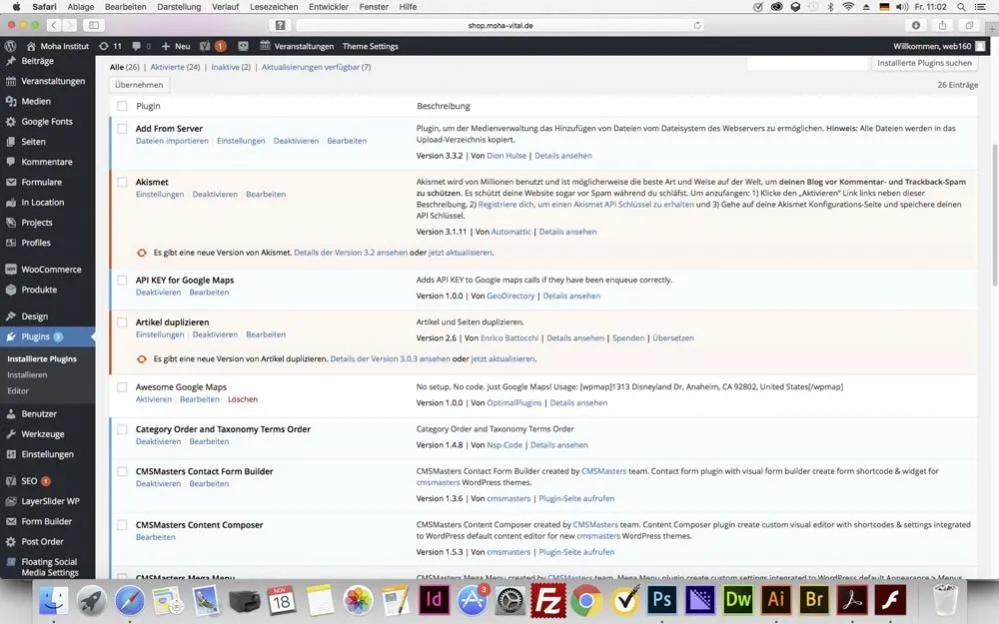The width and height of the screenshot is (999, 624).
Task: Click the macOS Spotlight search icon
Action: [961, 6]
